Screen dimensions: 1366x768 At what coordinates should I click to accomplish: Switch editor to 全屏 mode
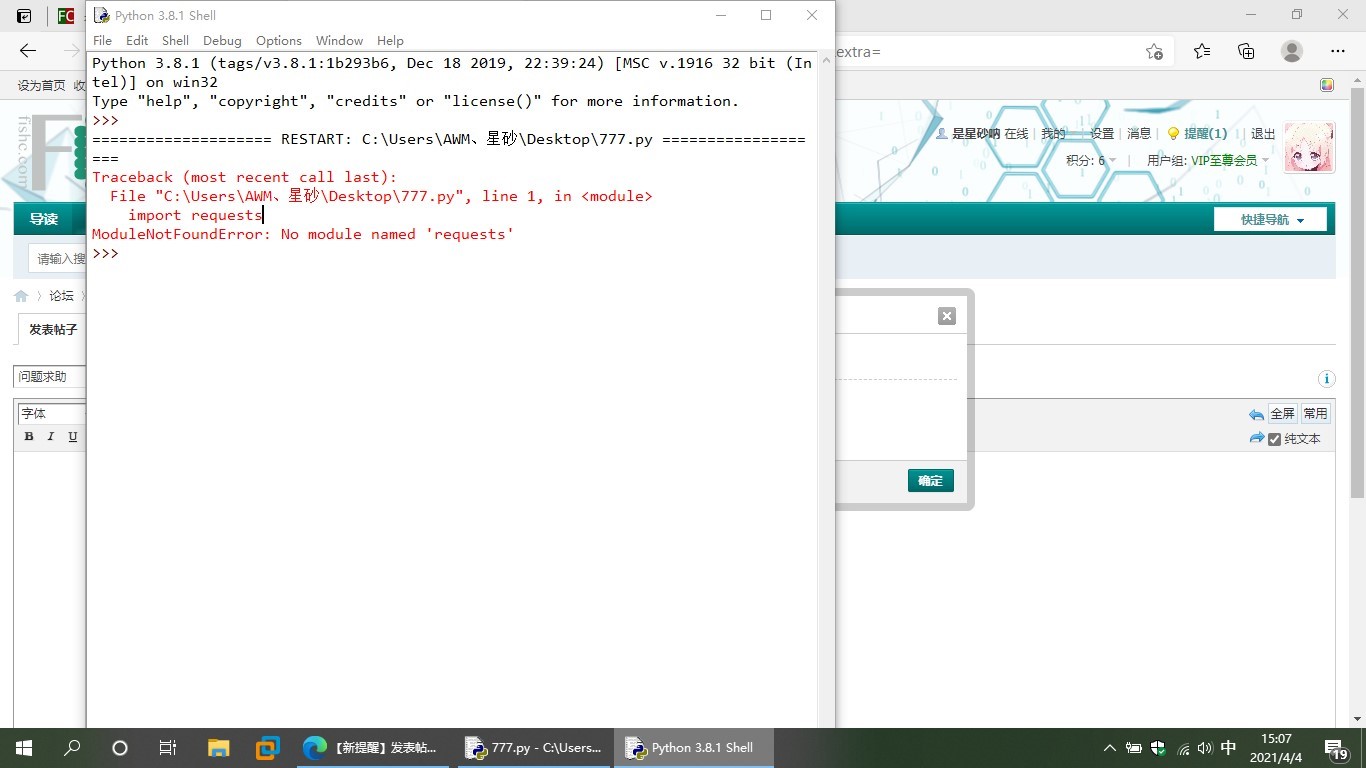click(x=1282, y=413)
